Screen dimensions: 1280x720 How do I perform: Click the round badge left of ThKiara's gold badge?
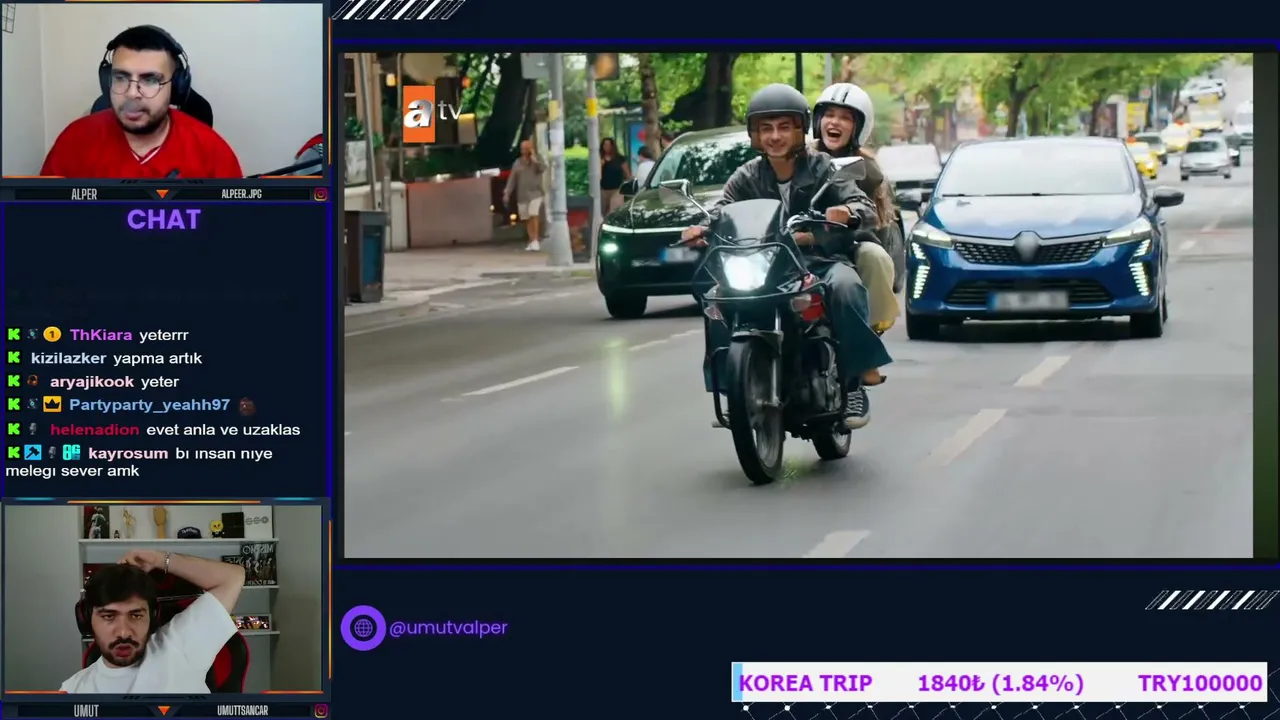(x=32, y=335)
